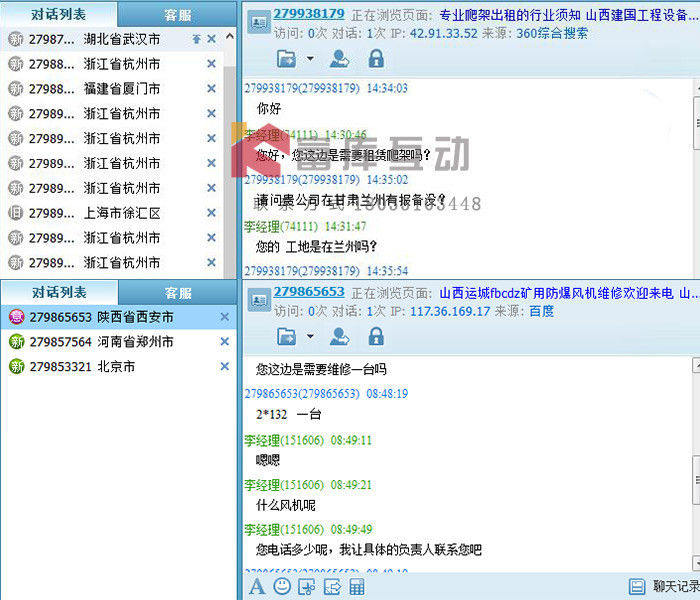Switch to 对话列表 tab above 湖北省武汉市 list
Image resolution: width=700 pixels, height=600 pixels.
(58, 14)
